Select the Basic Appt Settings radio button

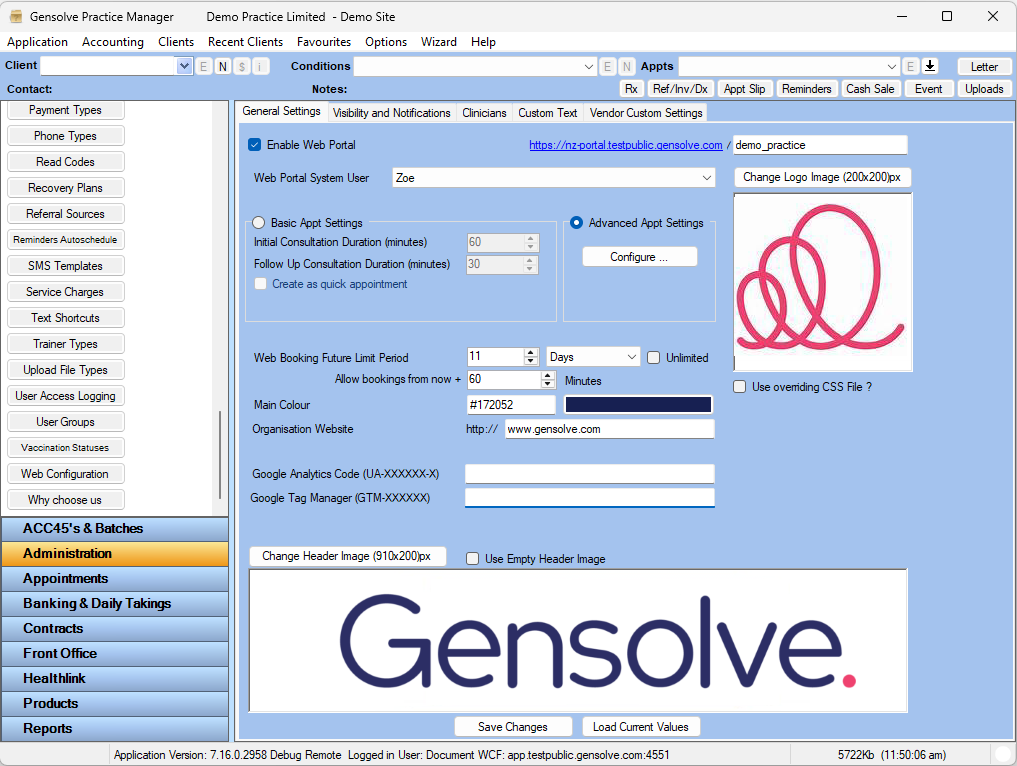259,223
